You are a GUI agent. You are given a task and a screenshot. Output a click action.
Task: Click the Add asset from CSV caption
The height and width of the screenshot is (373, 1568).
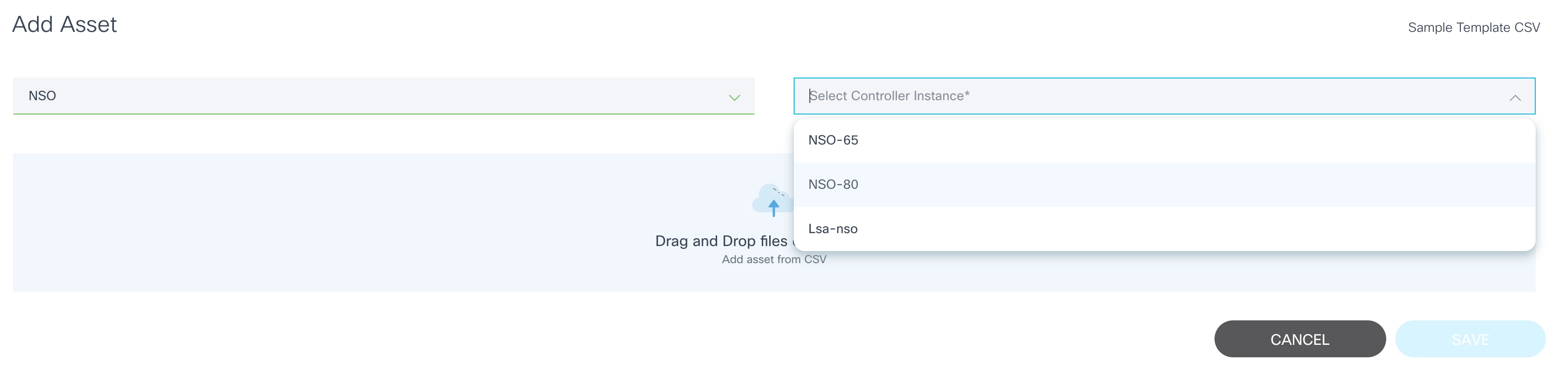pyautogui.click(x=773, y=259)
